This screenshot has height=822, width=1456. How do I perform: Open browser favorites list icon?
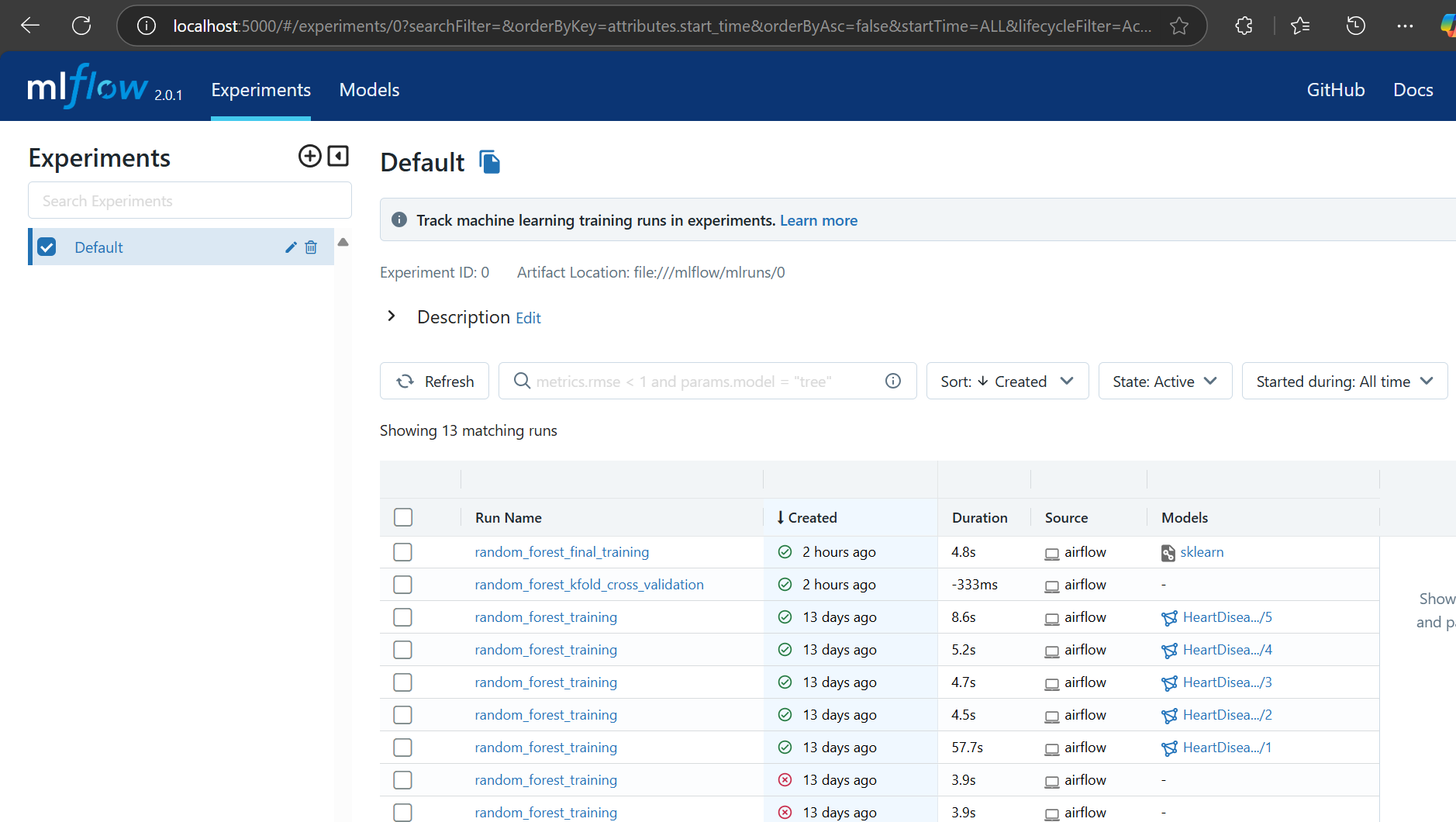coord(1300,26)
